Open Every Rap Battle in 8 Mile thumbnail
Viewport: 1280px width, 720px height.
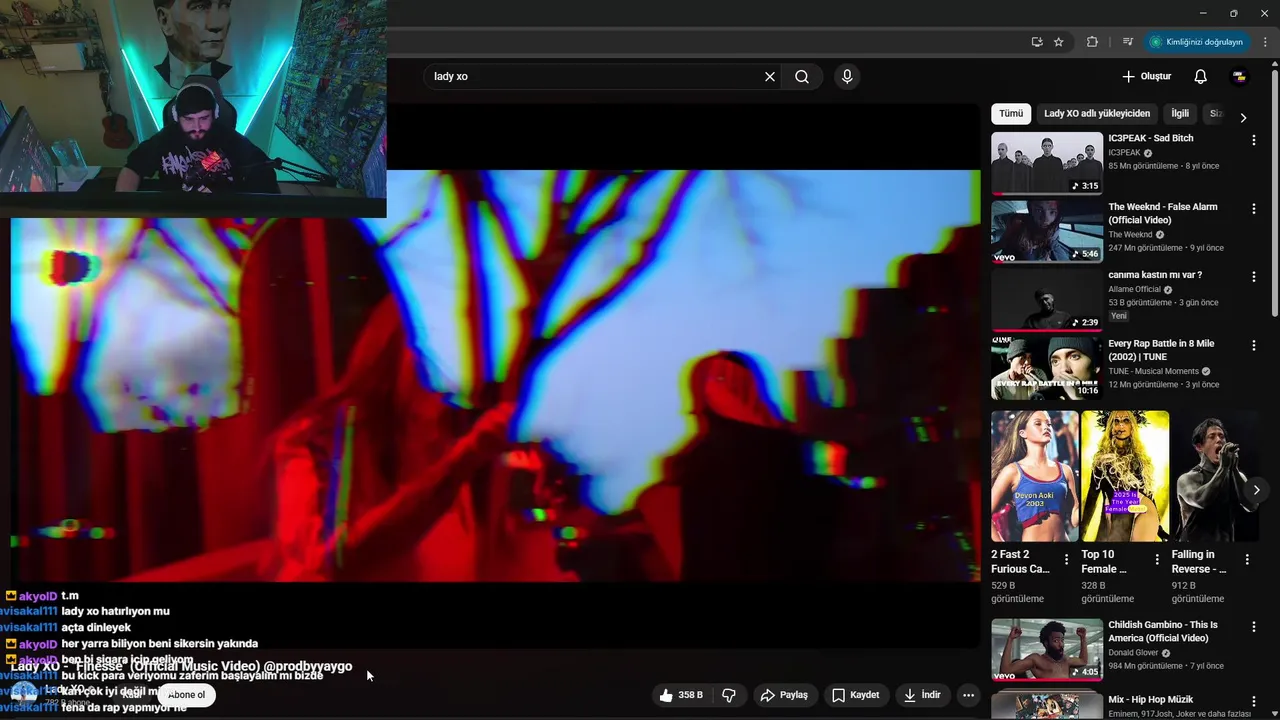tap(1047, 369)
